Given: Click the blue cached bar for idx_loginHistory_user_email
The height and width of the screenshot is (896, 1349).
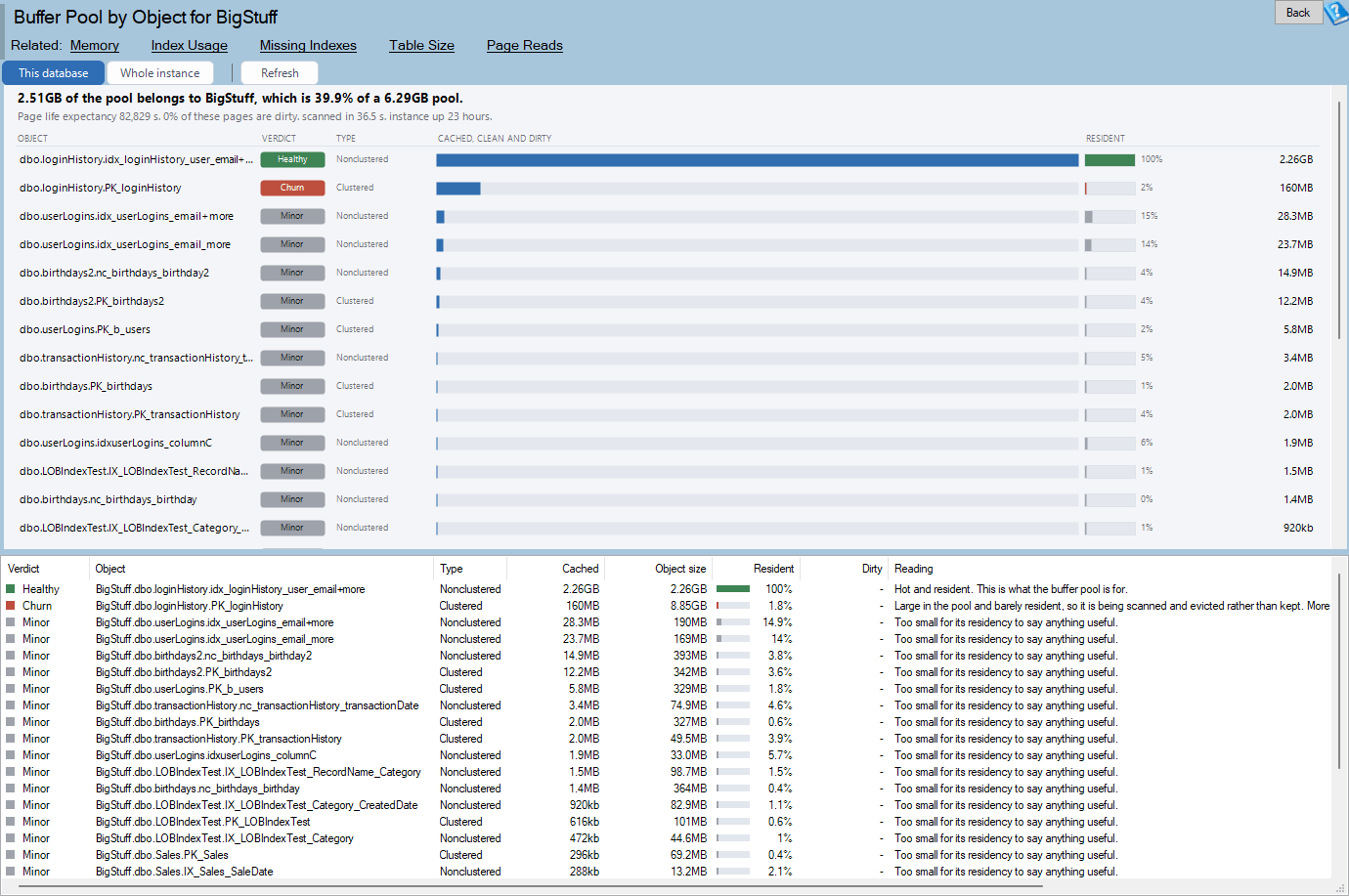Looking at the screenshot, I should coord(757,159).
